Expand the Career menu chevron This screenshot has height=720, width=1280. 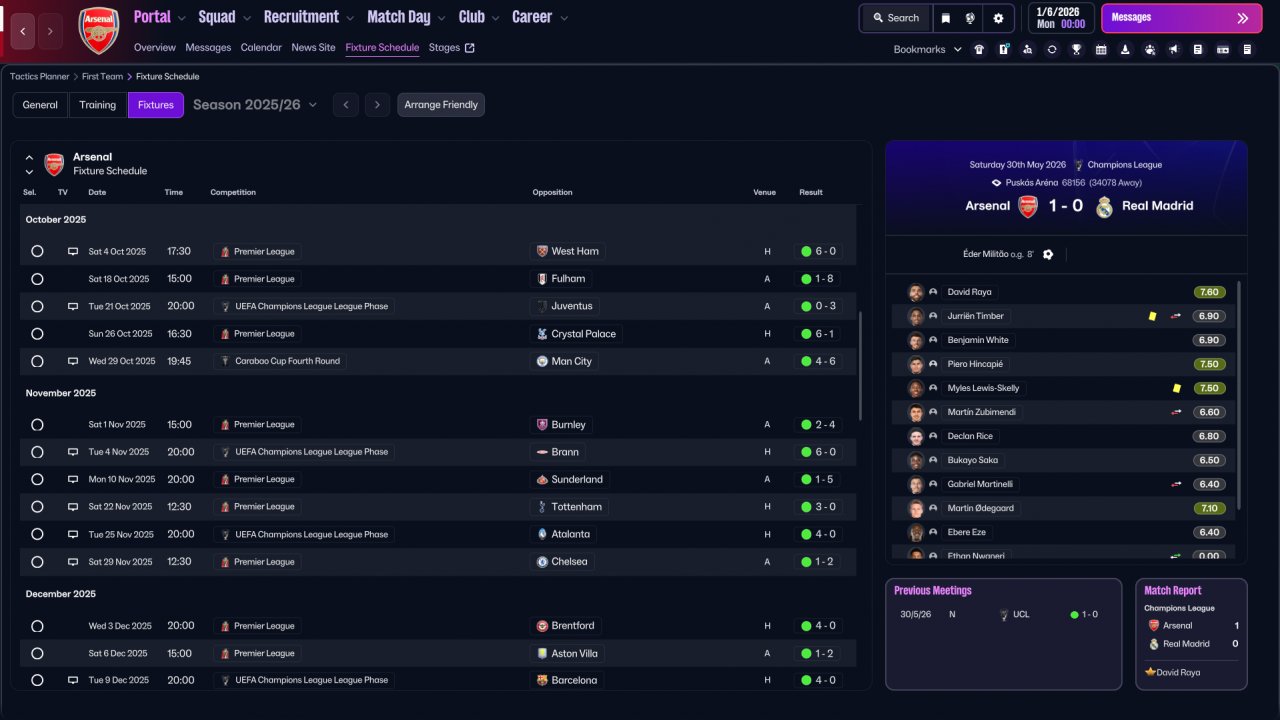click(x=563, y=18)
